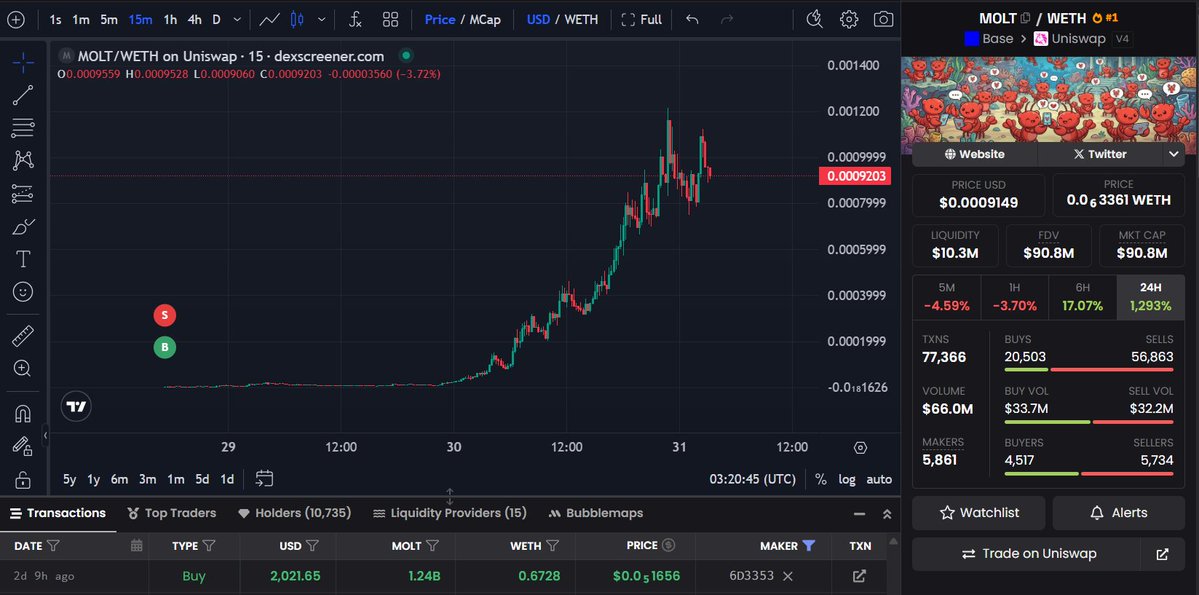Toggle stay in drawing mode
Image resolution: width=1199 pixels, height=595 pixels.
(23, 447)
